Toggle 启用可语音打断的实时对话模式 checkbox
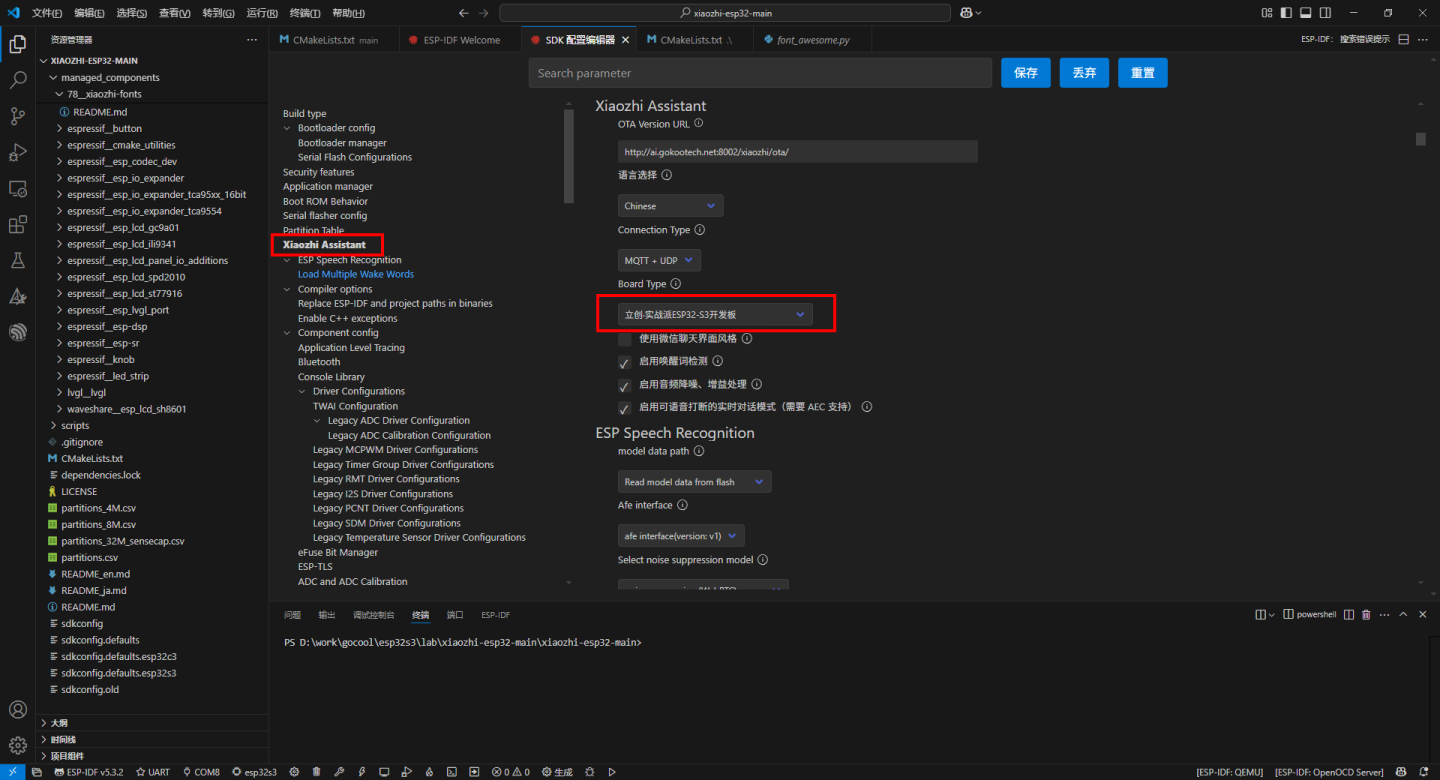Image resolution: width=1440 pixels, height=780 pixels. (625, 407)
